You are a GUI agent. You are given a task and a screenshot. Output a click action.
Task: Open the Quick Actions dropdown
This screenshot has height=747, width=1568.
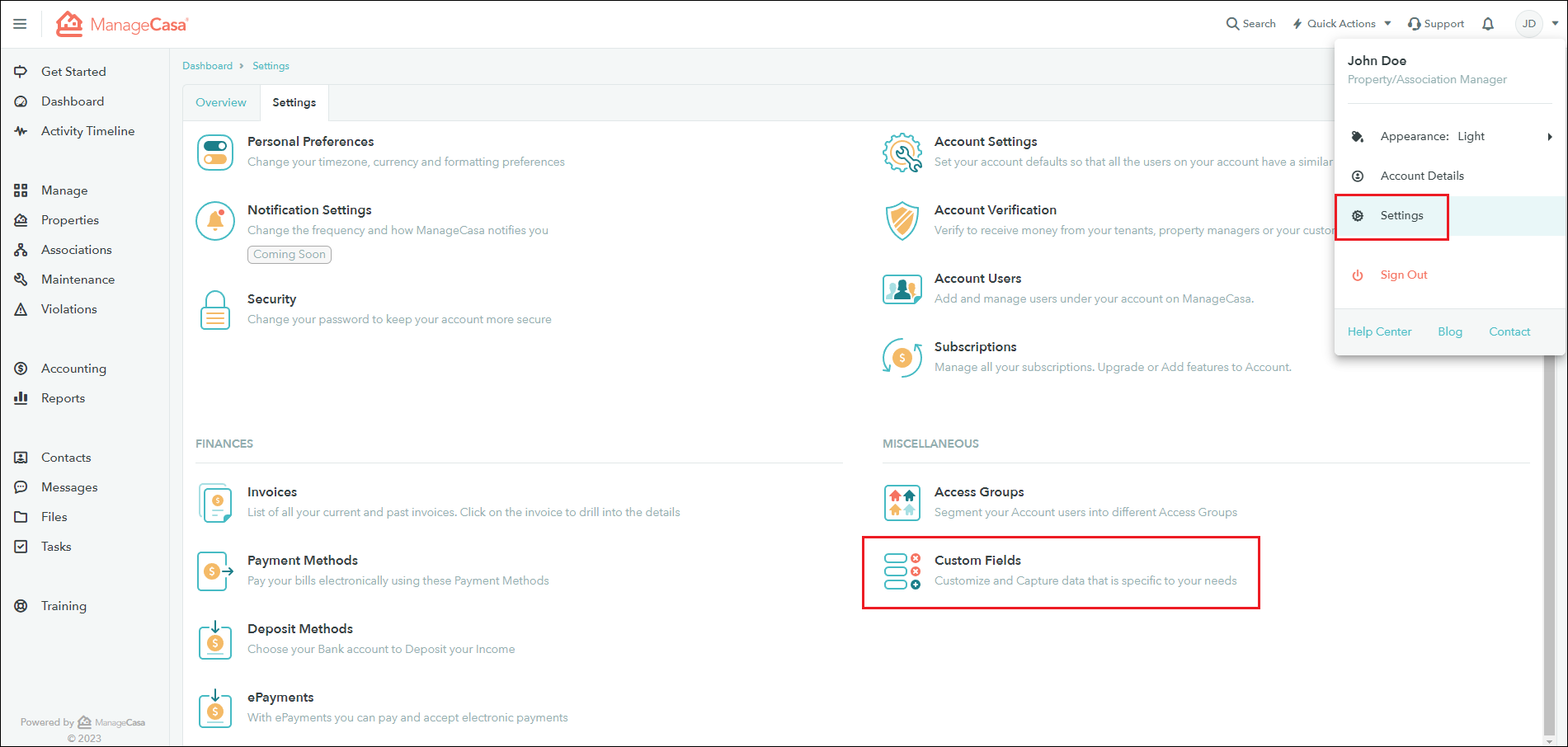pyautogui.click(x=1341, y=23)
